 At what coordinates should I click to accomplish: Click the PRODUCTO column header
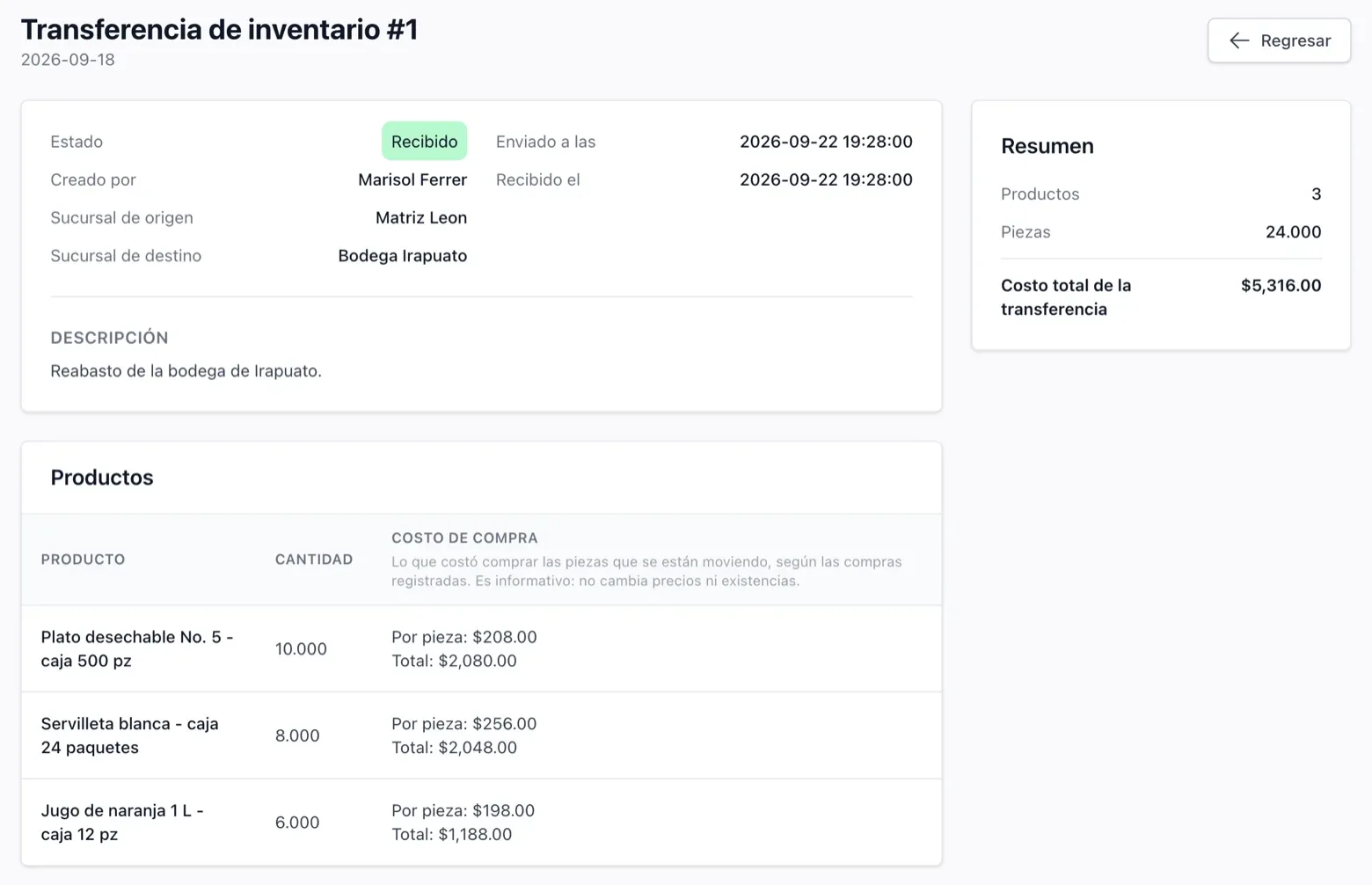click(x=84, y=560)
